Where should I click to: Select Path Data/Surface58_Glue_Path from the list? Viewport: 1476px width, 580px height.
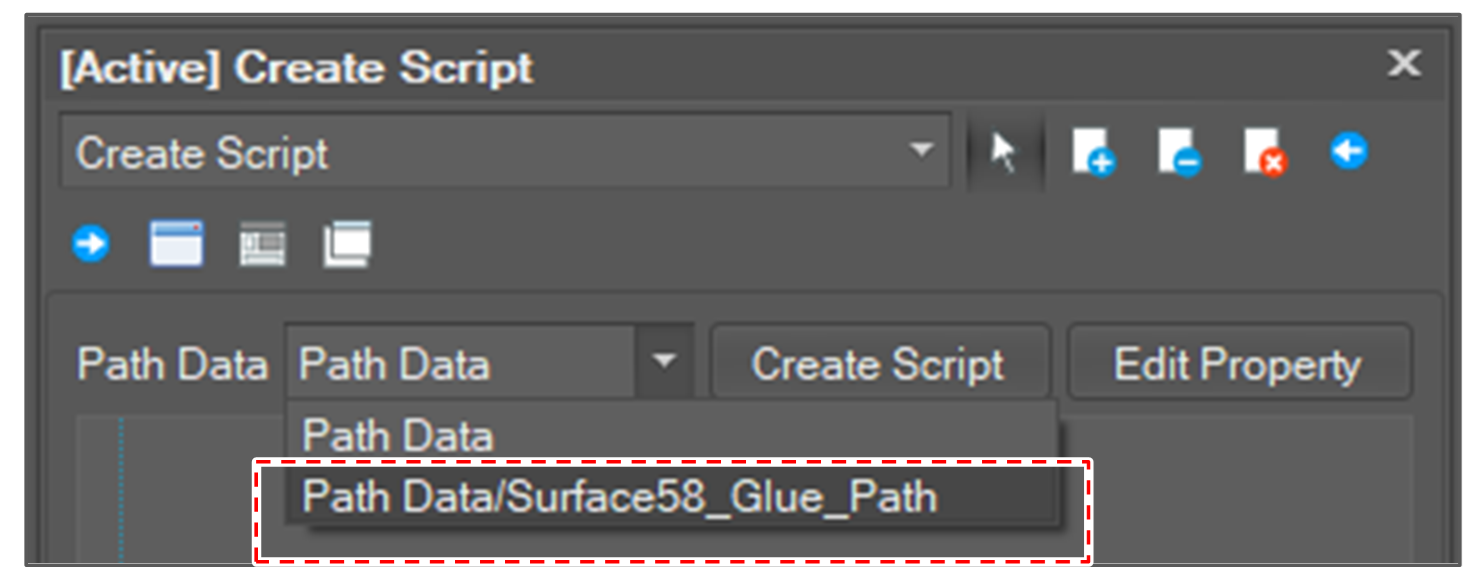click(620, 497)
